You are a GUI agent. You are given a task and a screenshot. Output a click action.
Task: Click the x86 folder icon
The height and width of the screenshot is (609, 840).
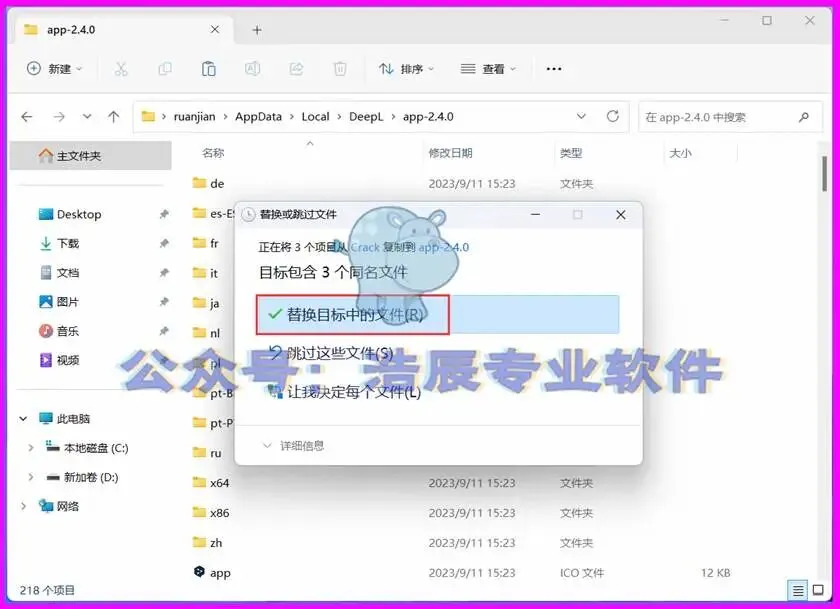[x=199, y=513]
